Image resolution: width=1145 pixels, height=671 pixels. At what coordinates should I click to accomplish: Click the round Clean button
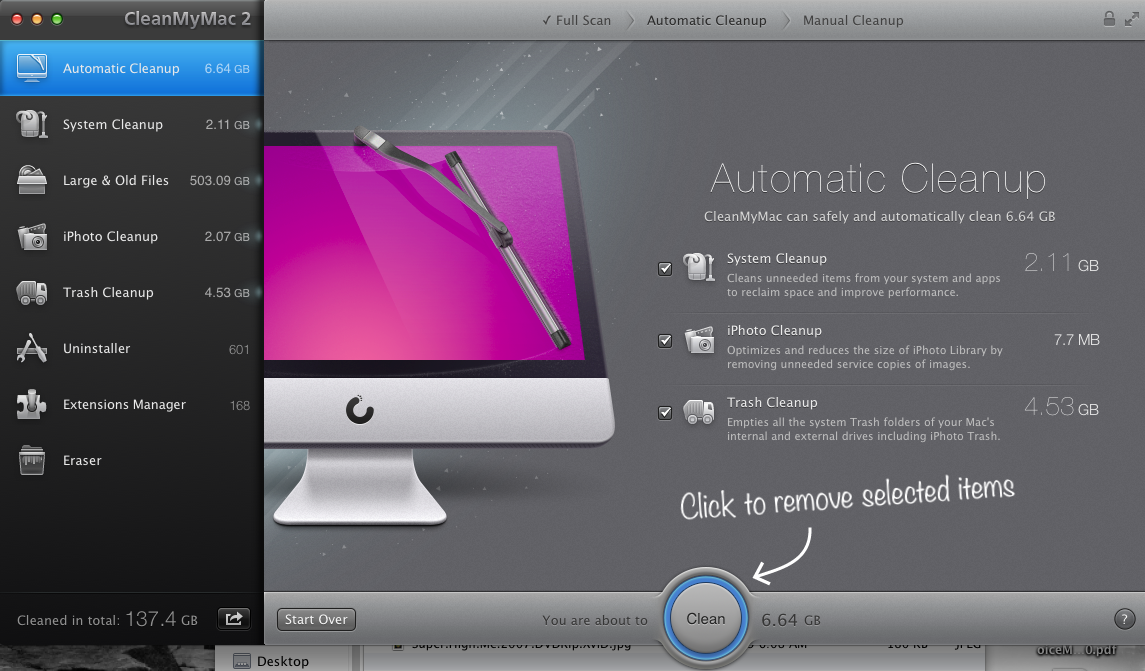tap(705, 618)
